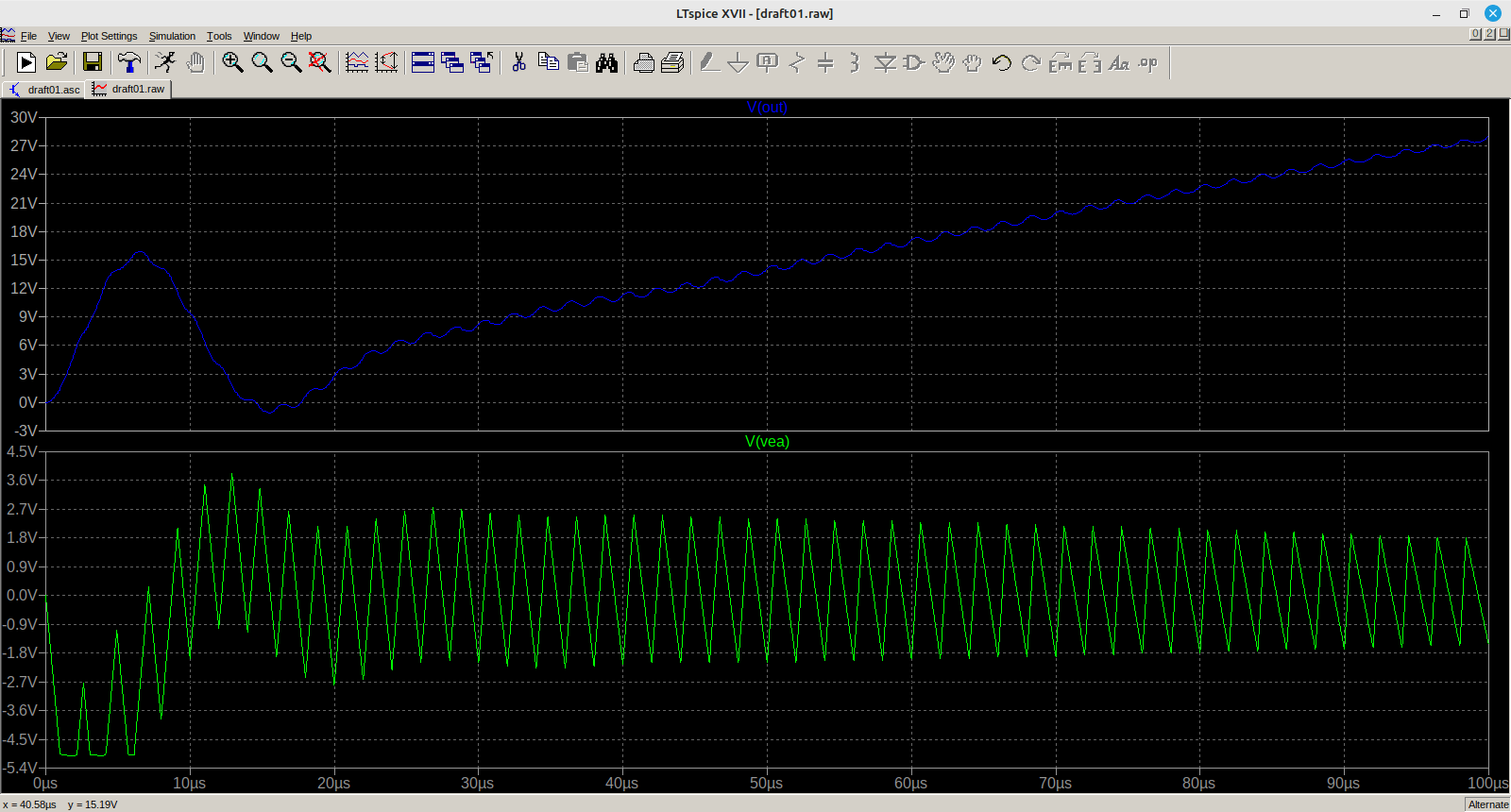
Task: Tile windows horizontally with the toolbar icon
Action: click(423, 62)
